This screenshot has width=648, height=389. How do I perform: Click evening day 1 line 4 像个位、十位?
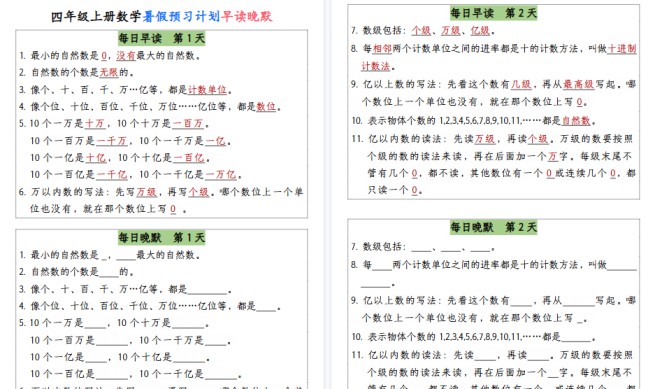click(150, 306)
